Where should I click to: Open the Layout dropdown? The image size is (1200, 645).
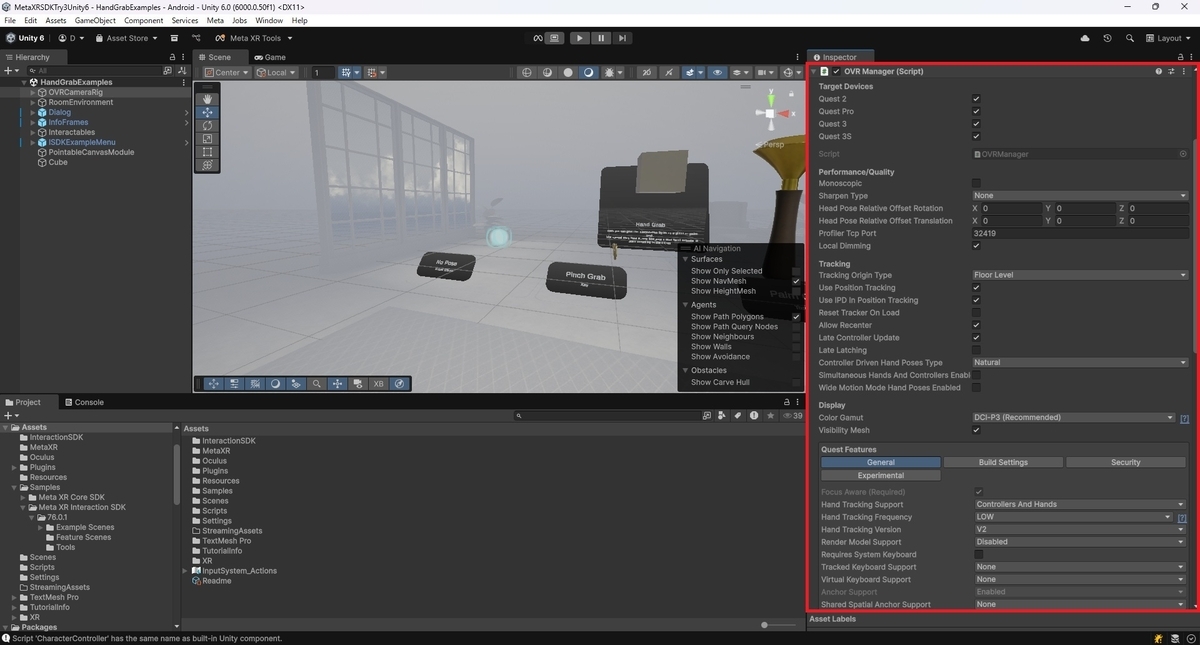coord(1168,38)
